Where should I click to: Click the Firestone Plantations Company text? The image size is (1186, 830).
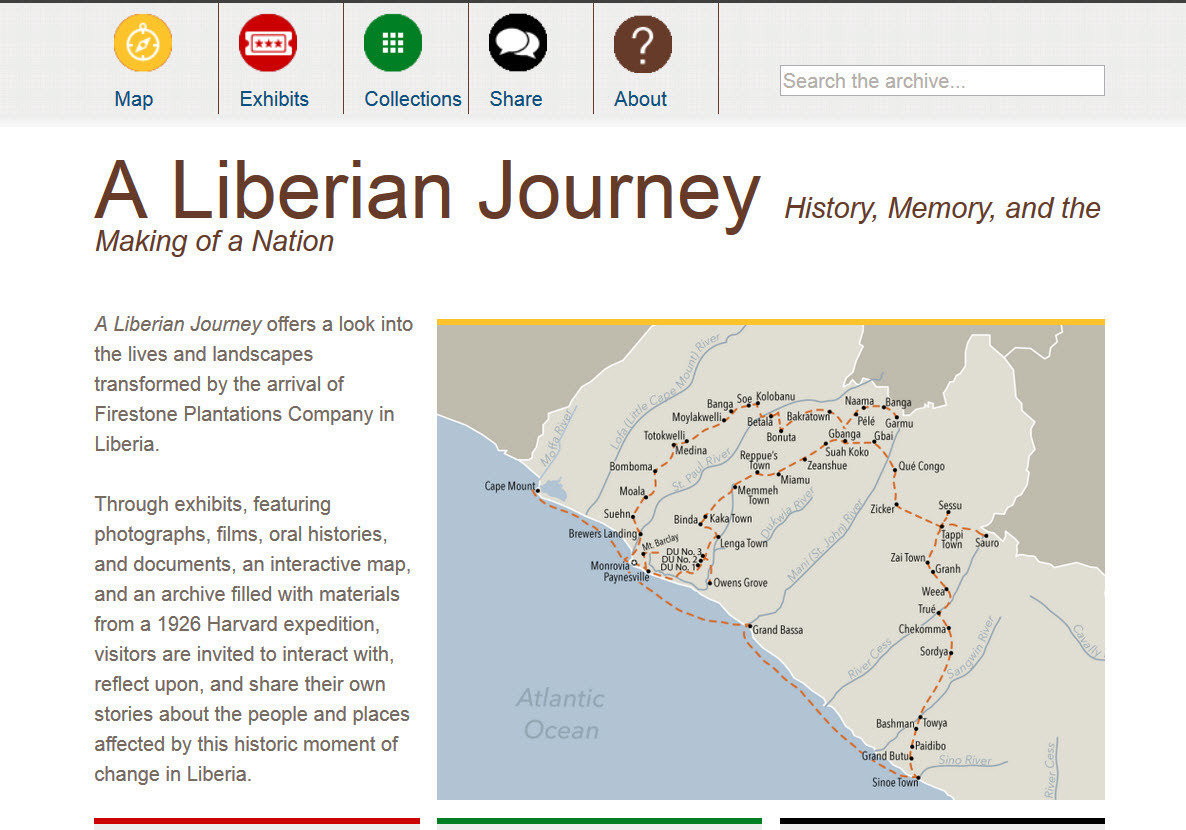[x=234, y=414]
